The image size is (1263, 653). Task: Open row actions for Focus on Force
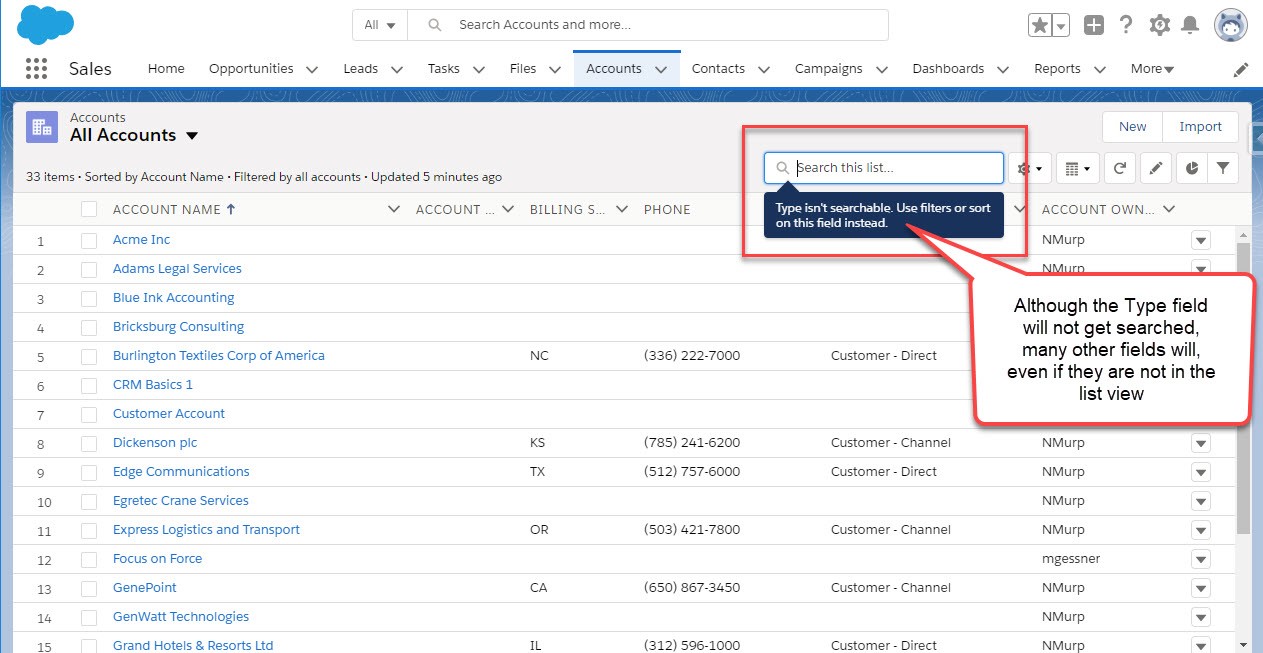[x=1201, y=559]
